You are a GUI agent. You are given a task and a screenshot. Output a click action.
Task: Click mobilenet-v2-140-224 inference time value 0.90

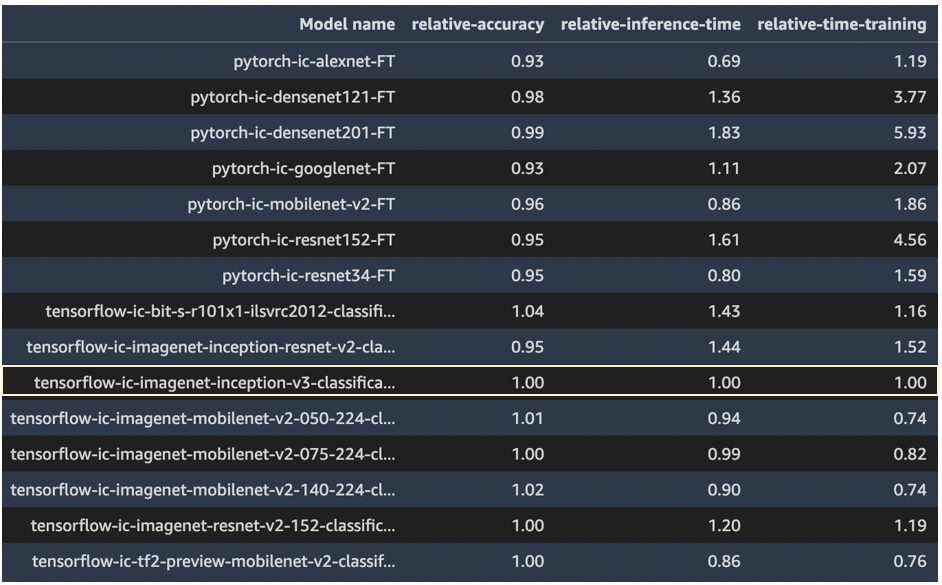(x=724, y=490)
